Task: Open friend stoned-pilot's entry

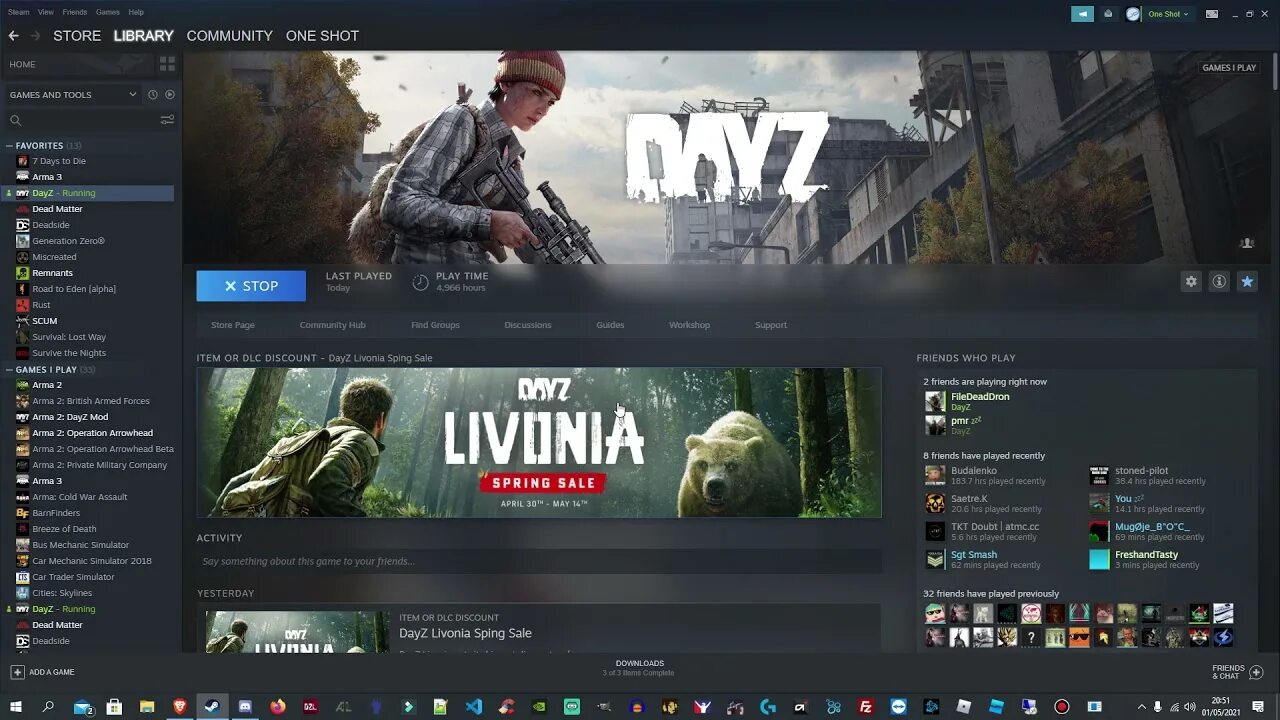Action: [1147, 475]
